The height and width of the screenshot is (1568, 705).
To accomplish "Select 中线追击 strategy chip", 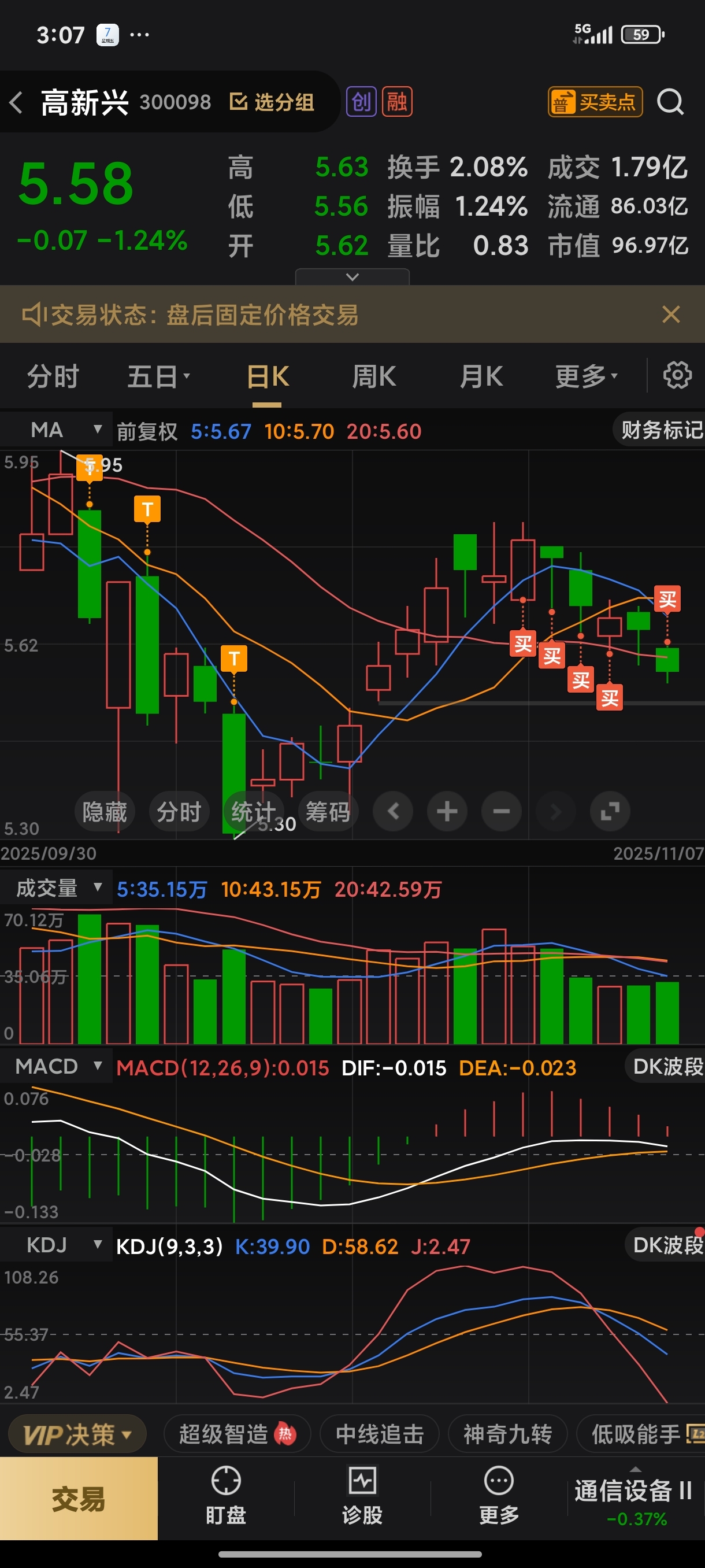I will 380,1434.
